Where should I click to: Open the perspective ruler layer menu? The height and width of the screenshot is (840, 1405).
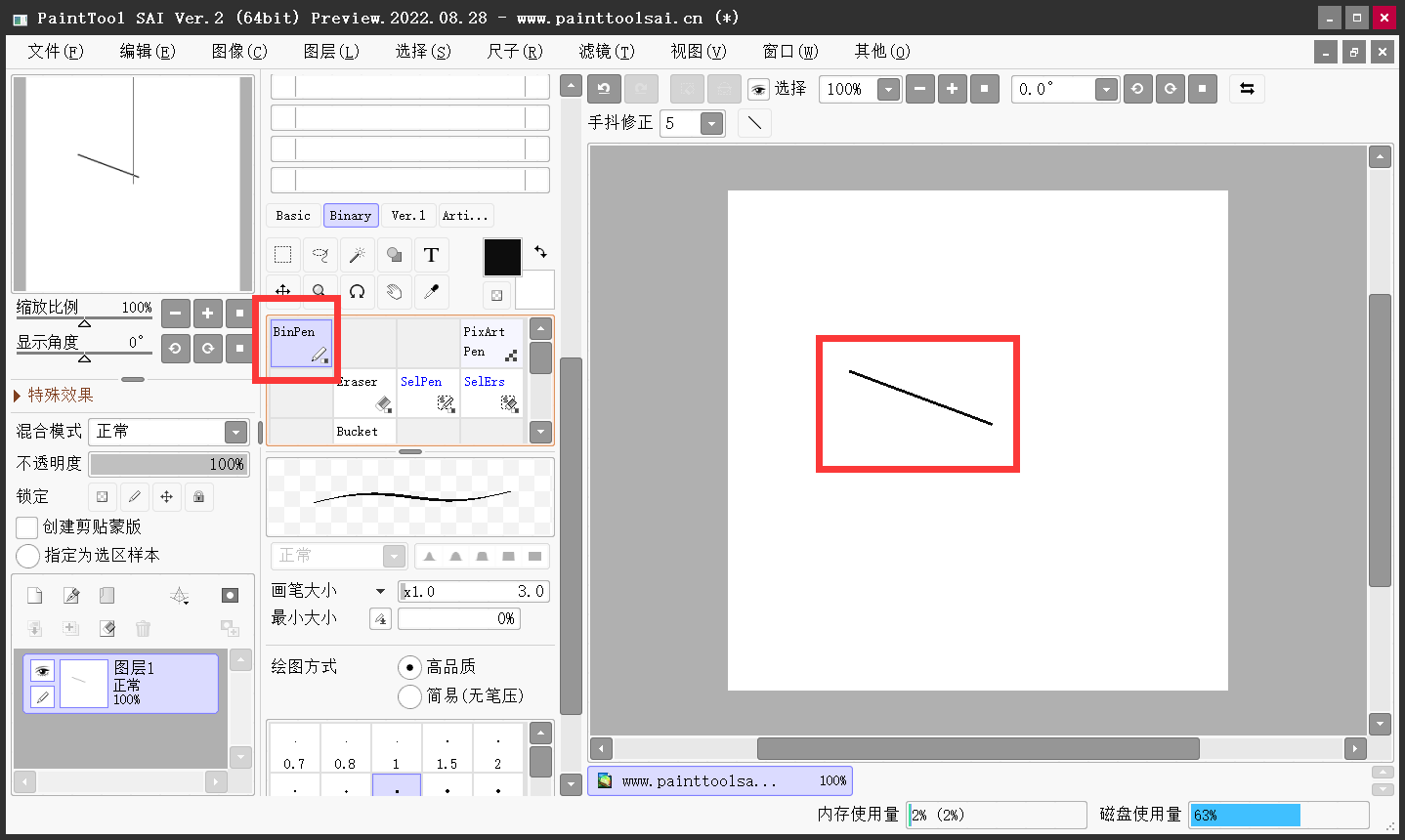[180, 596]
